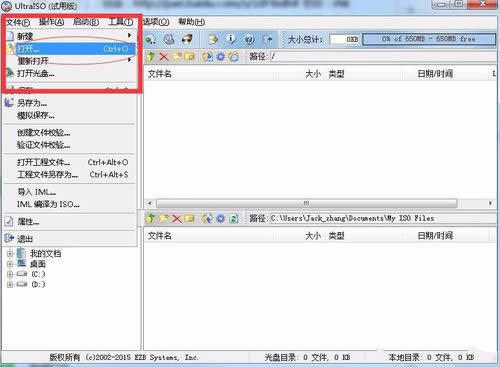Viewport: 500px width, 367px height.
Task: Click the rename icon in the local pane toolbar
Action: pyautogui.click(x=189, y=218)
